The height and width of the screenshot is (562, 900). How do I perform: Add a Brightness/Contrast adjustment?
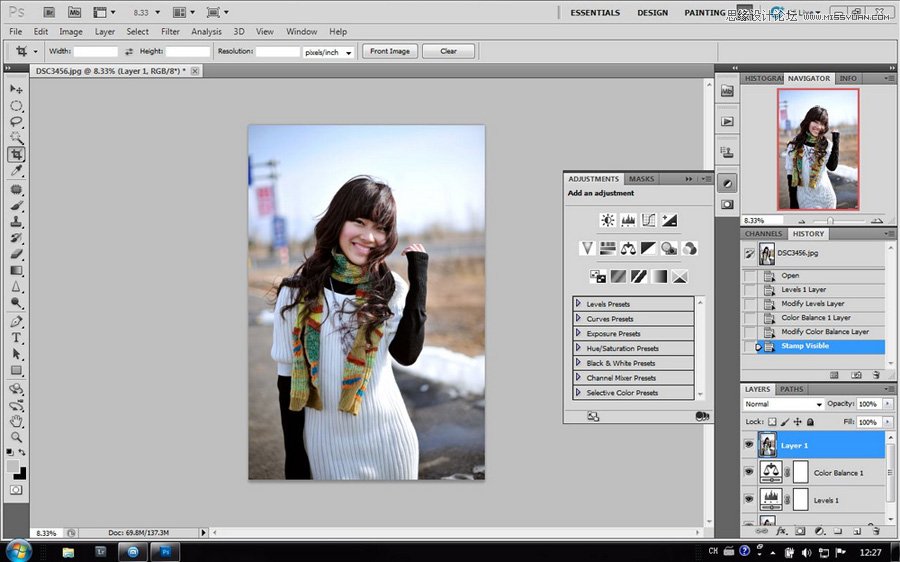point(607,220)
